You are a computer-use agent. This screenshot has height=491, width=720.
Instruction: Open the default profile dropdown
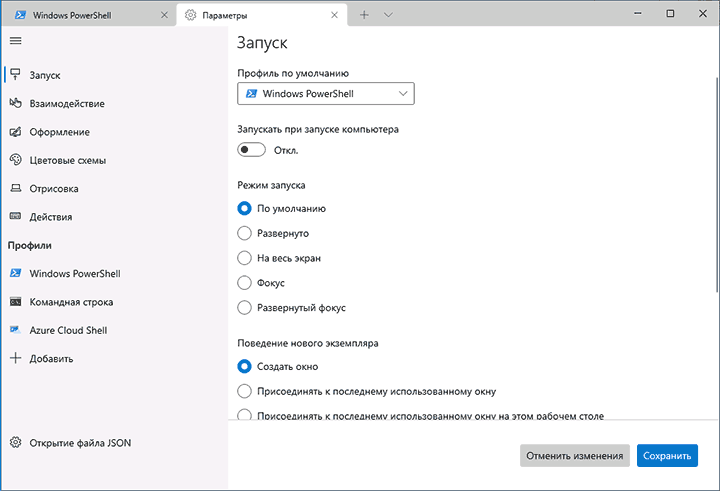click(x=326, y=94)
